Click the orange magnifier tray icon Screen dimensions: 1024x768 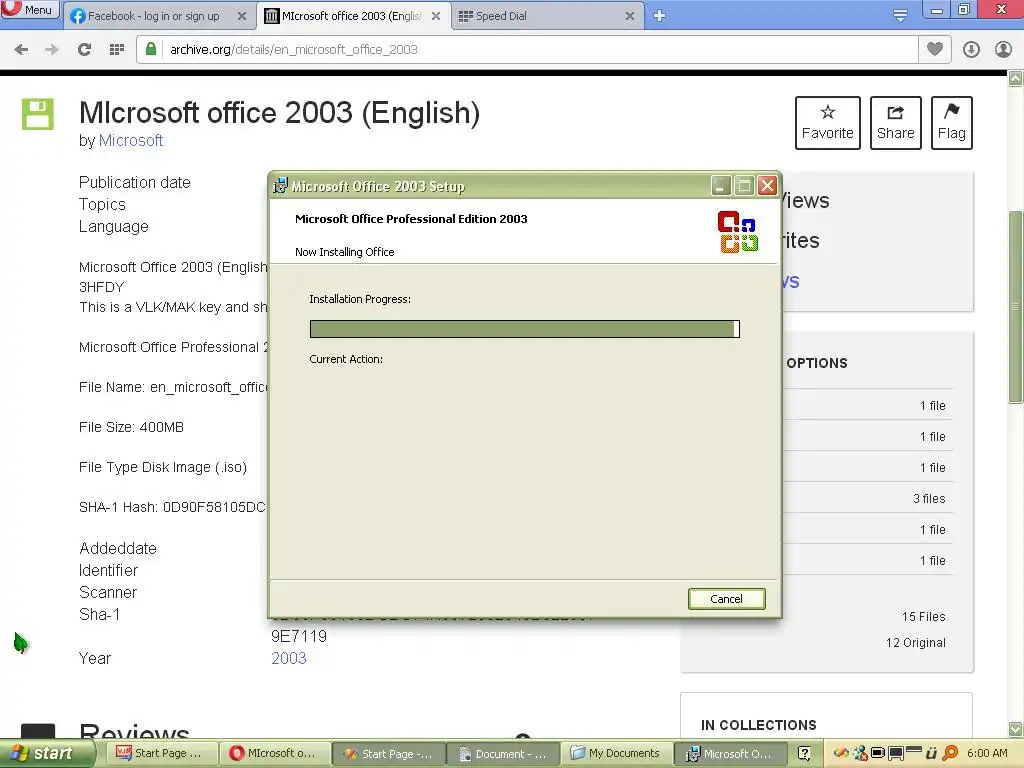click(x=951, y=753)
